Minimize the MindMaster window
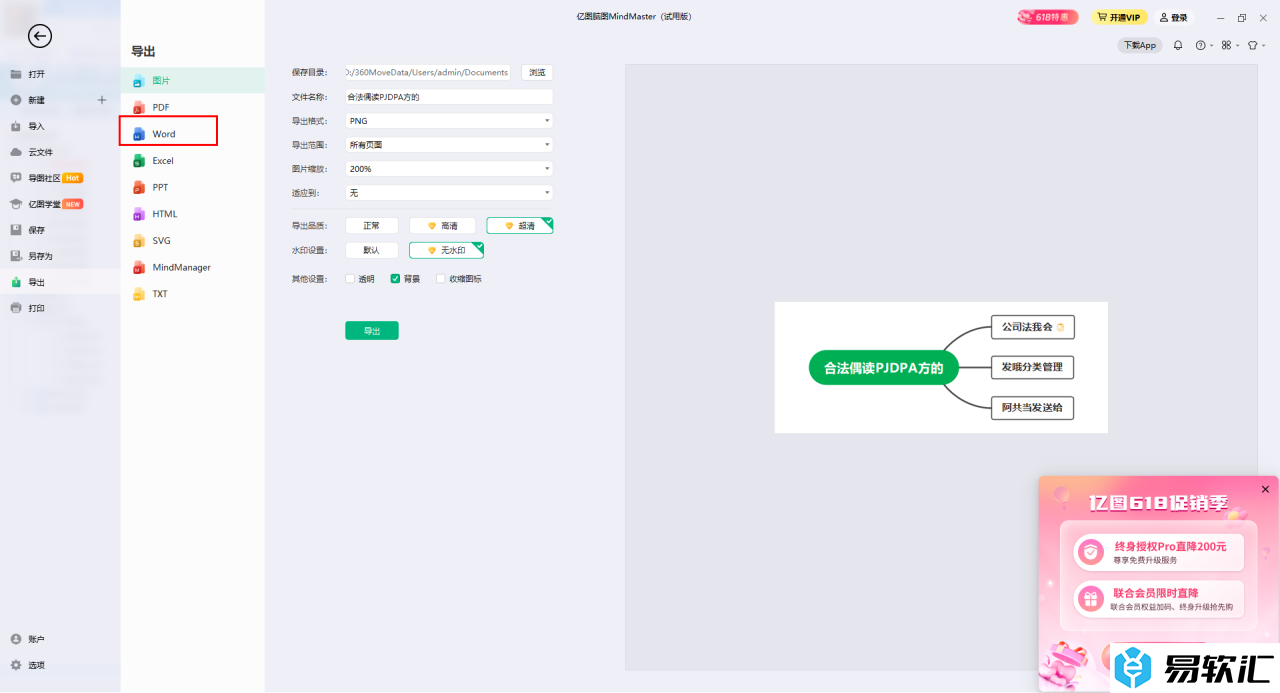This screenshot has height=693, width=1280. pyautogui.click(x=1220, y=17)
